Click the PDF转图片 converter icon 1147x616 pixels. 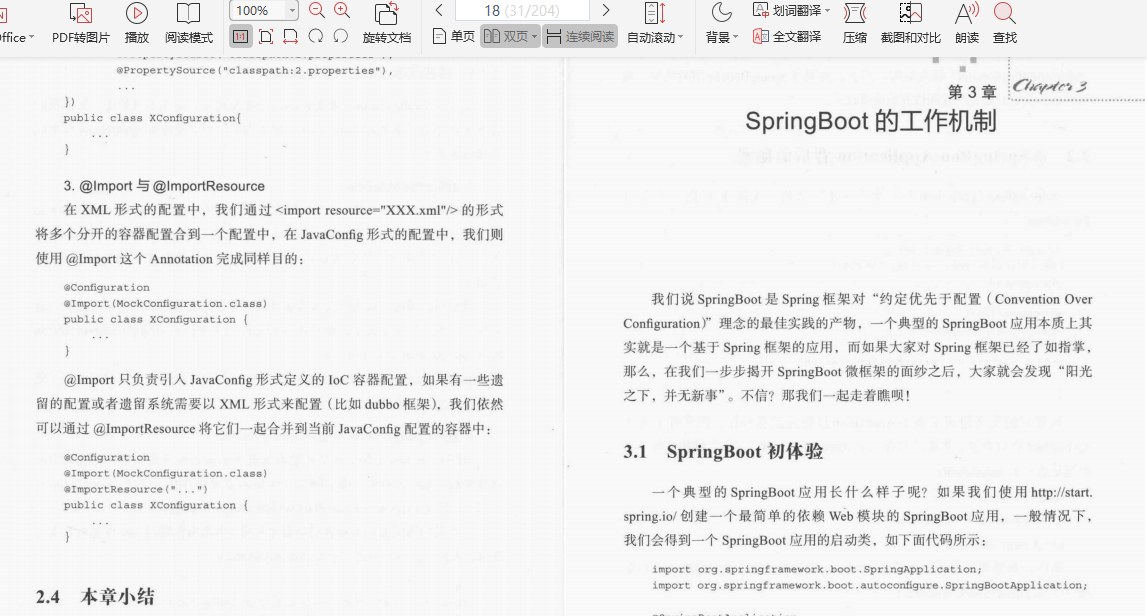point(80,13)
